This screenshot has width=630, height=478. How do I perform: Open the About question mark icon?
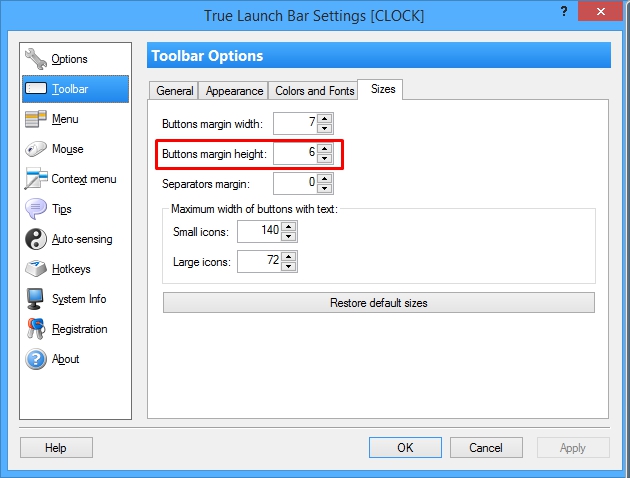click(x=35, y=359)
